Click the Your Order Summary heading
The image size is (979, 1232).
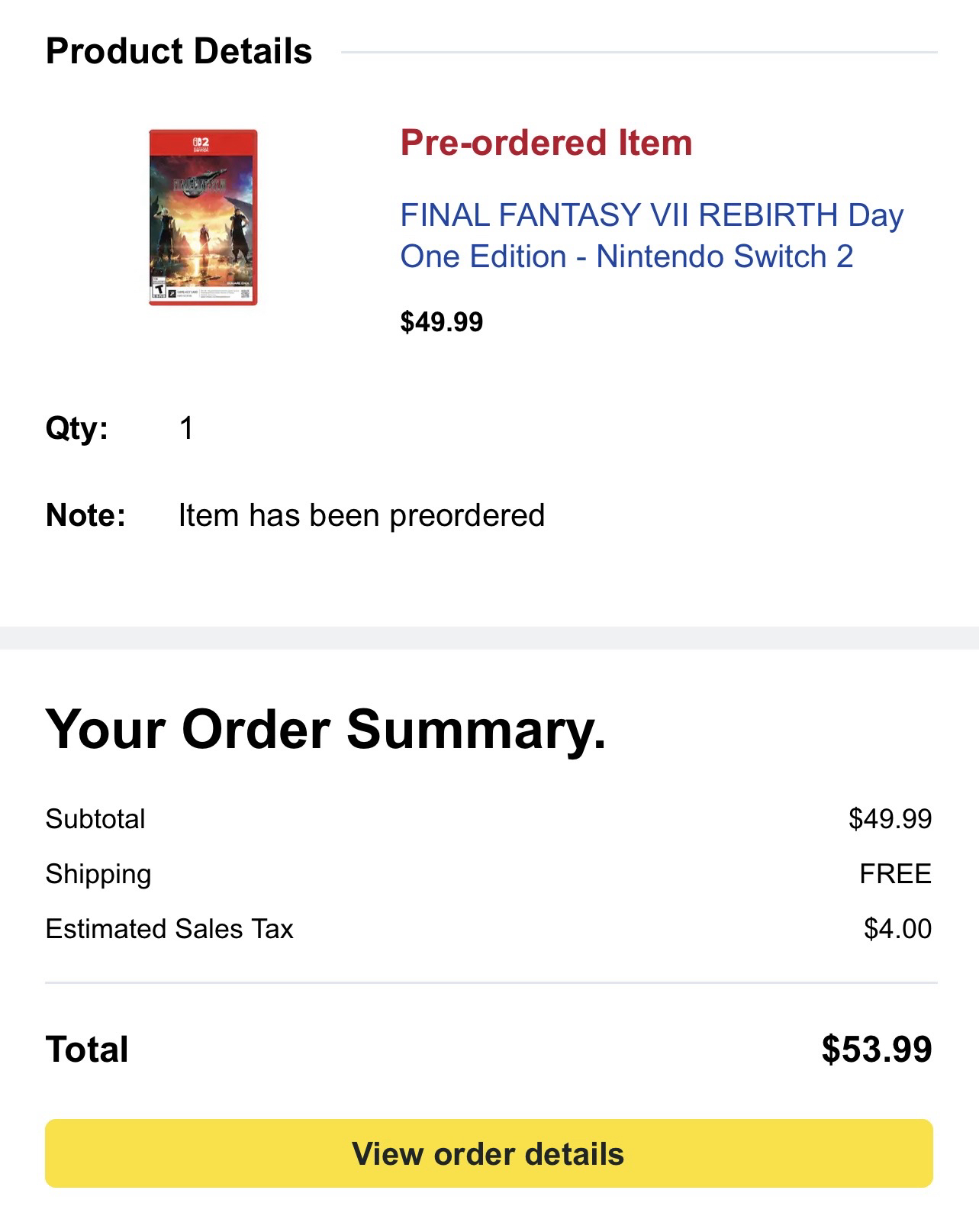[326, 729]
